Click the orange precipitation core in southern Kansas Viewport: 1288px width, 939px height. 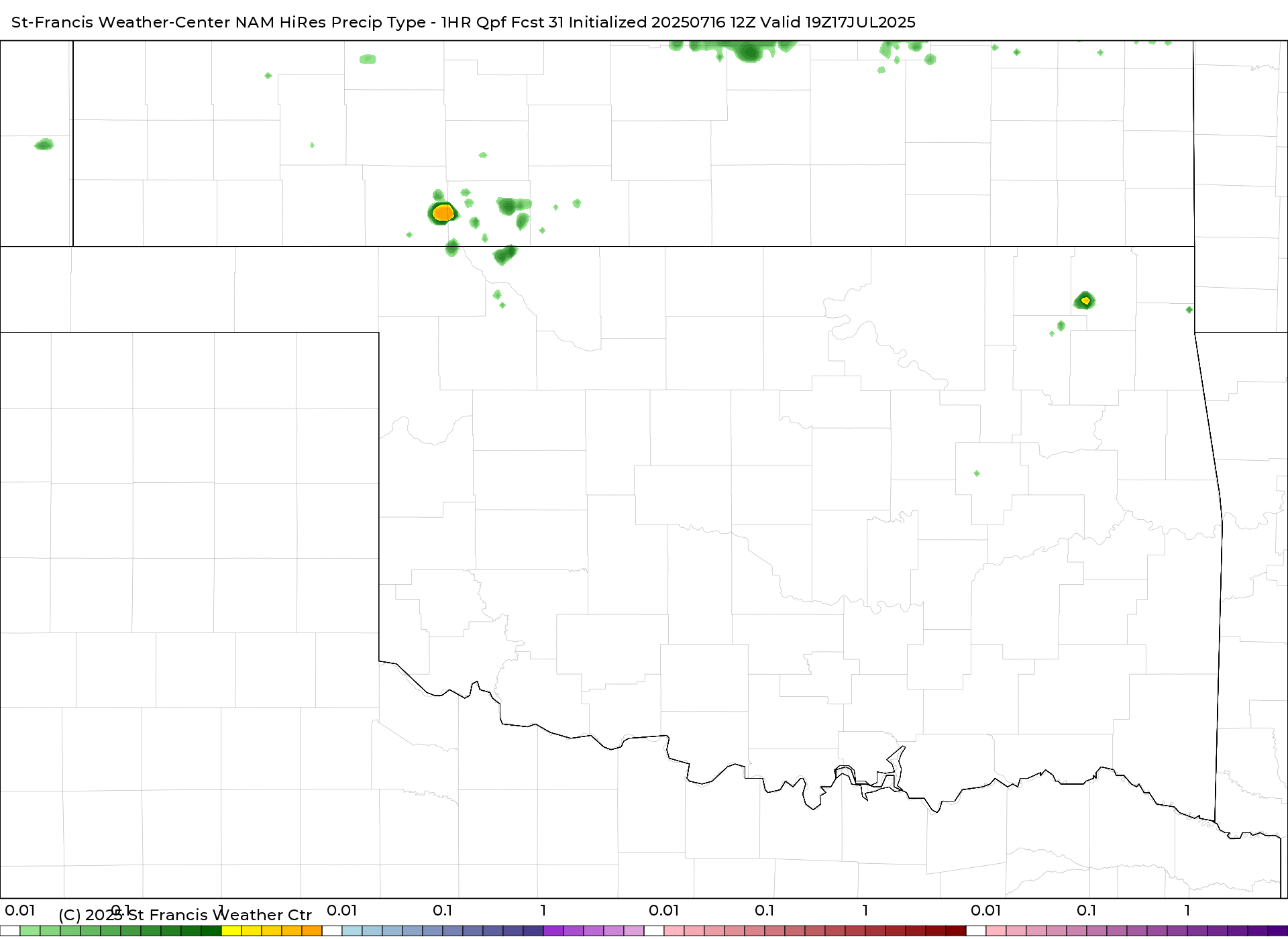coord(443,213)
